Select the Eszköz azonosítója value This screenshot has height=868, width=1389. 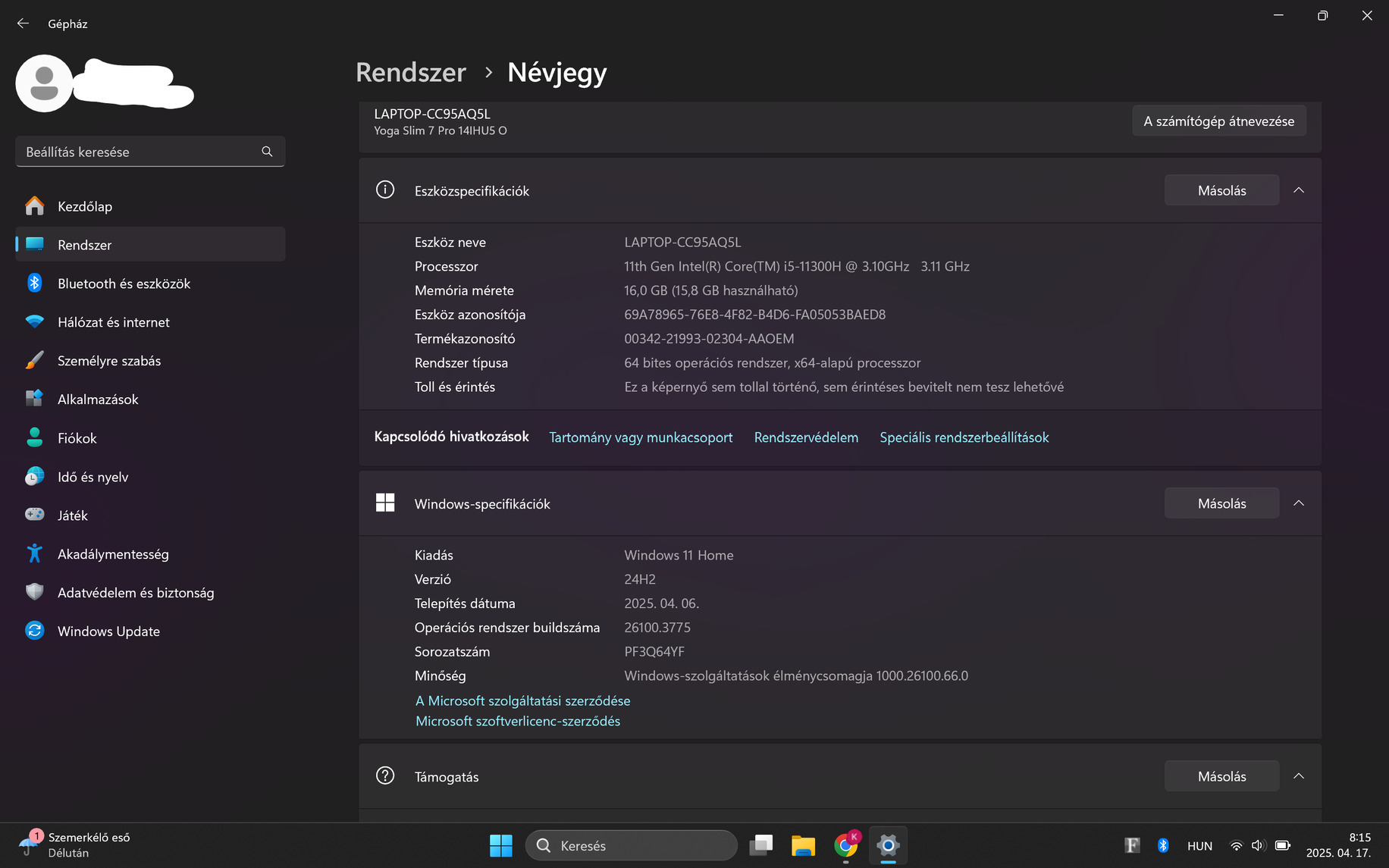pos(754,315)
